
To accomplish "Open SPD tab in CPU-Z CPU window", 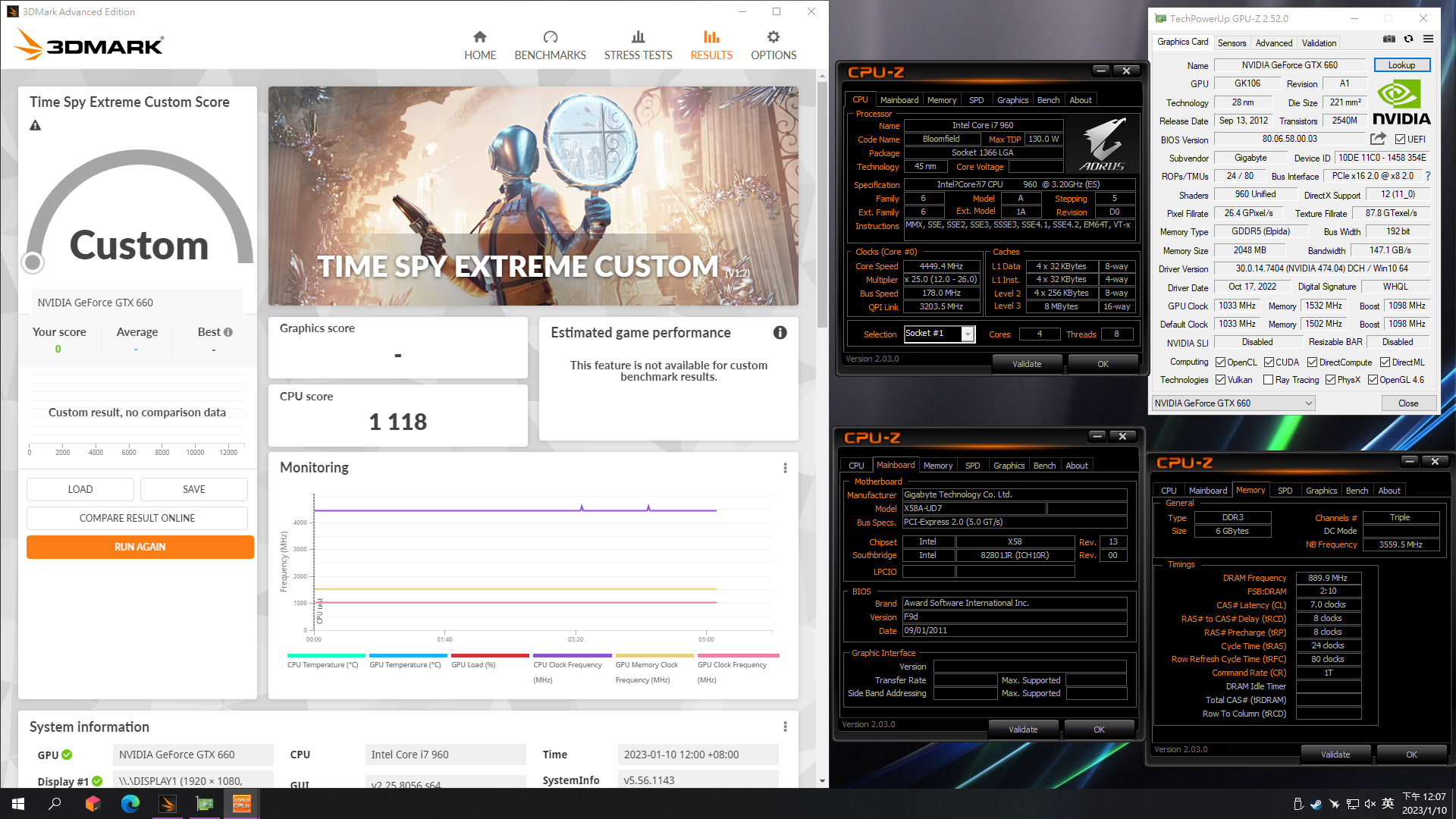I will 976,100.
